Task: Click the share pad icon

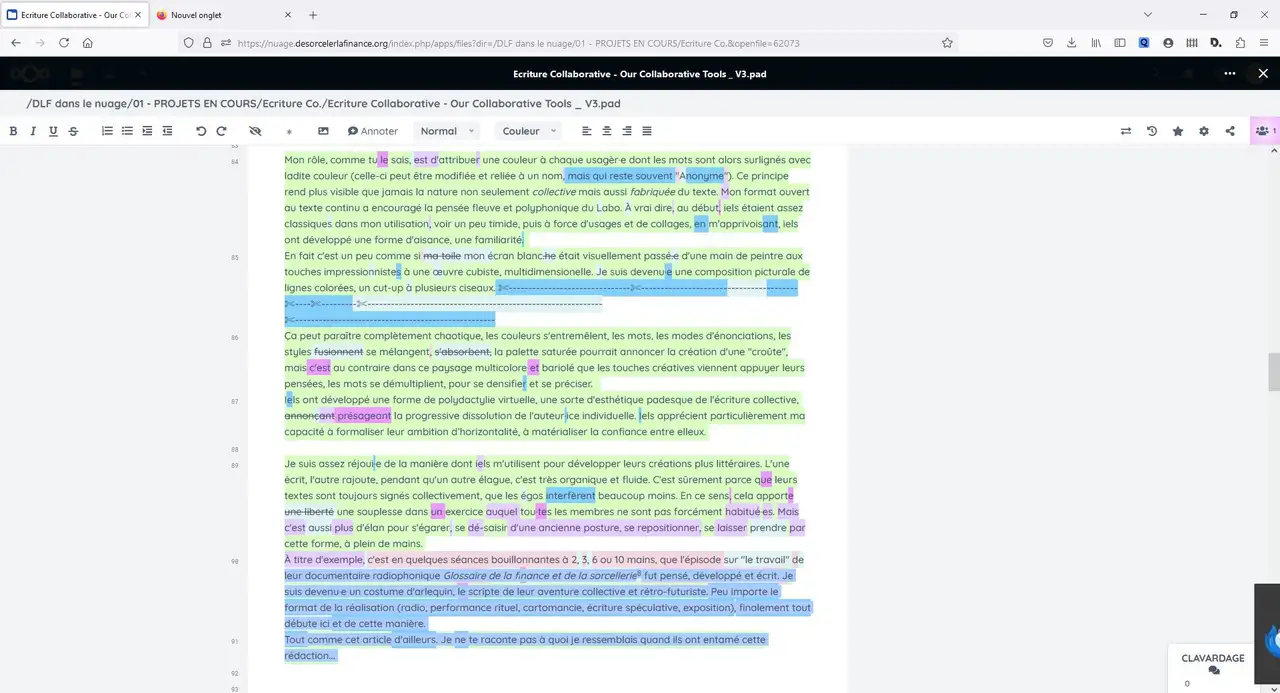Action: coord(1230,131)
